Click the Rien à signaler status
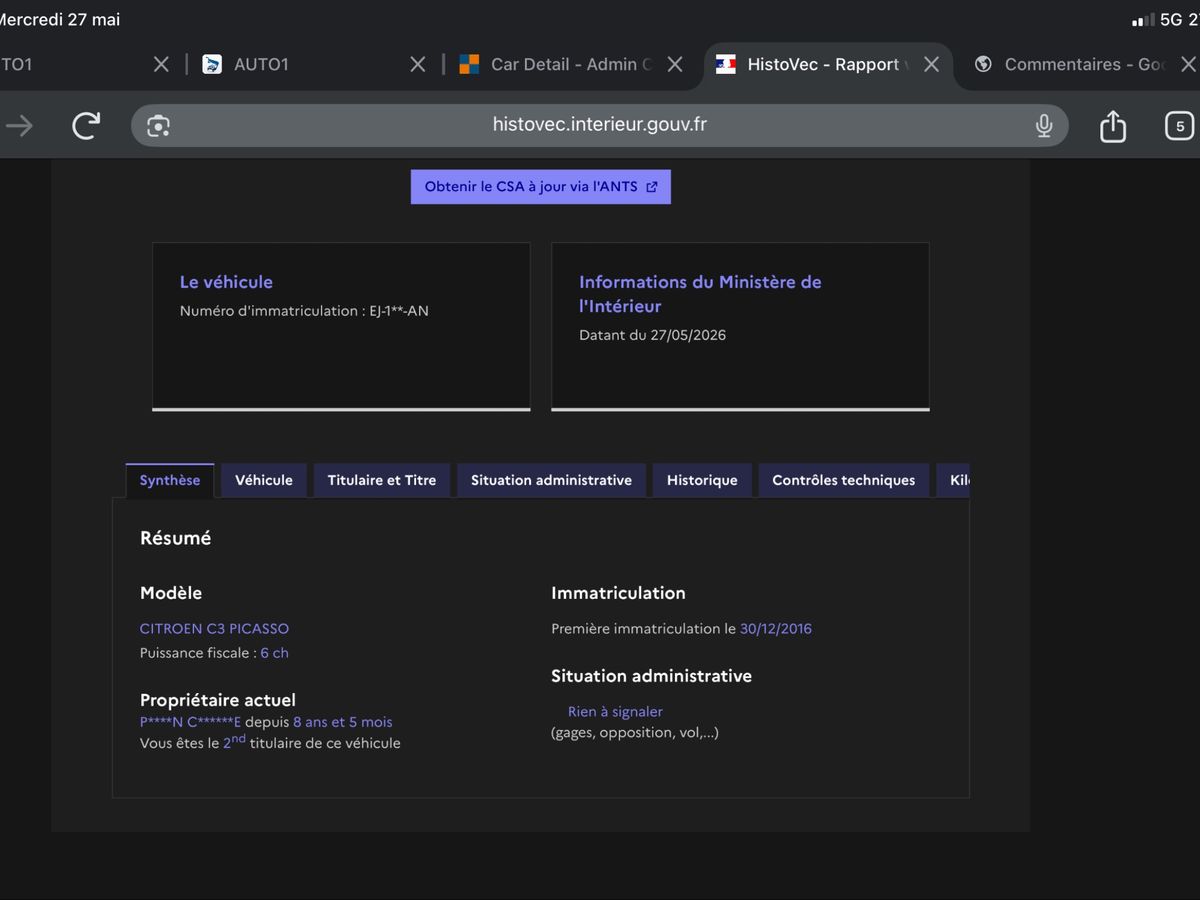 tap(615, 712)
